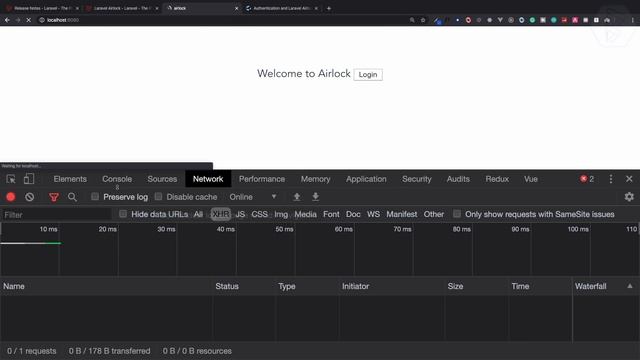Image resolution: width=640 pixels, height=360 pixels.
Task: Check Hide data URLs
Action: tap(123, 214)
